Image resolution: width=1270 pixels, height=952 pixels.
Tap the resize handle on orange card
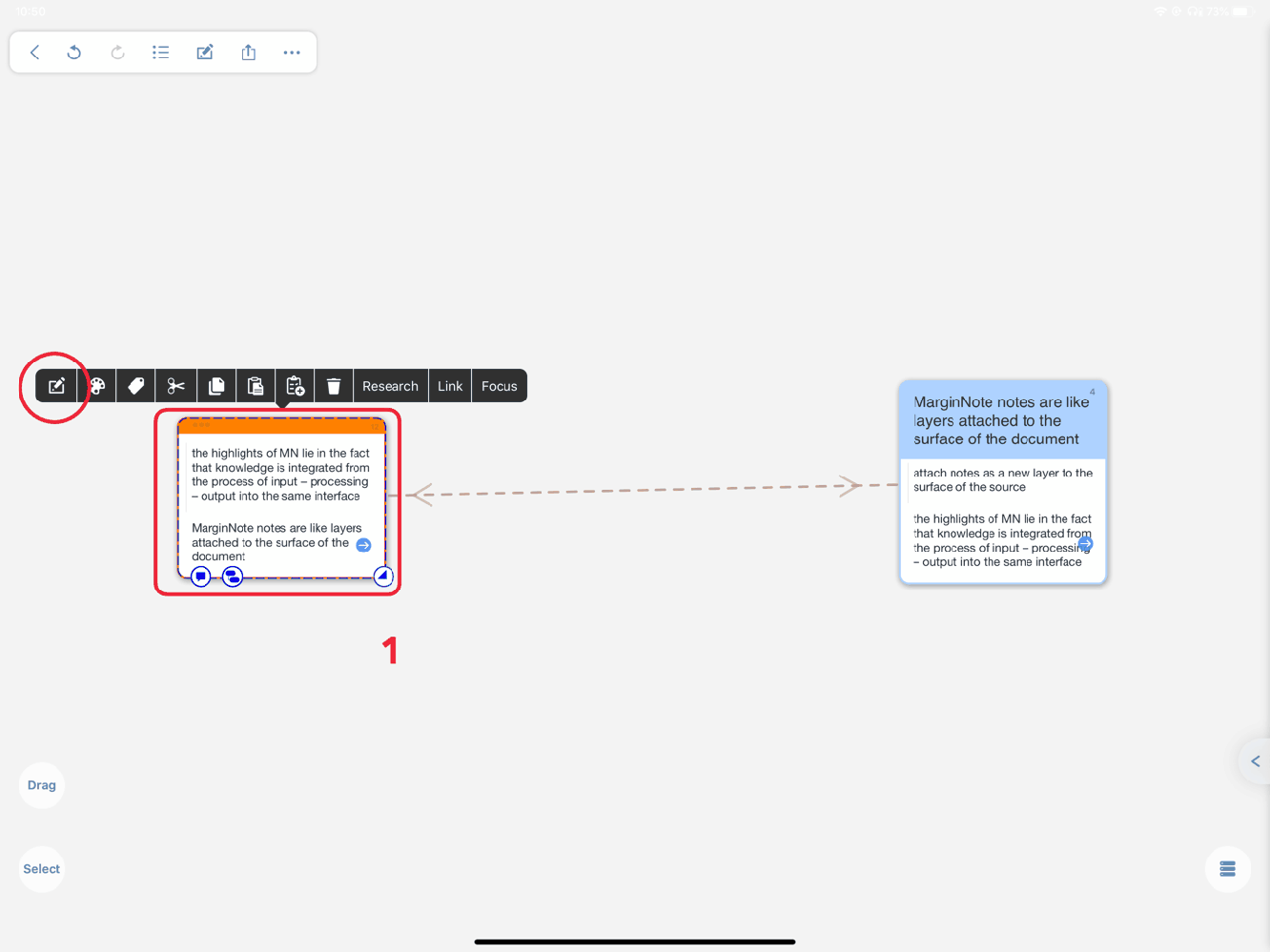coord(382,576)
